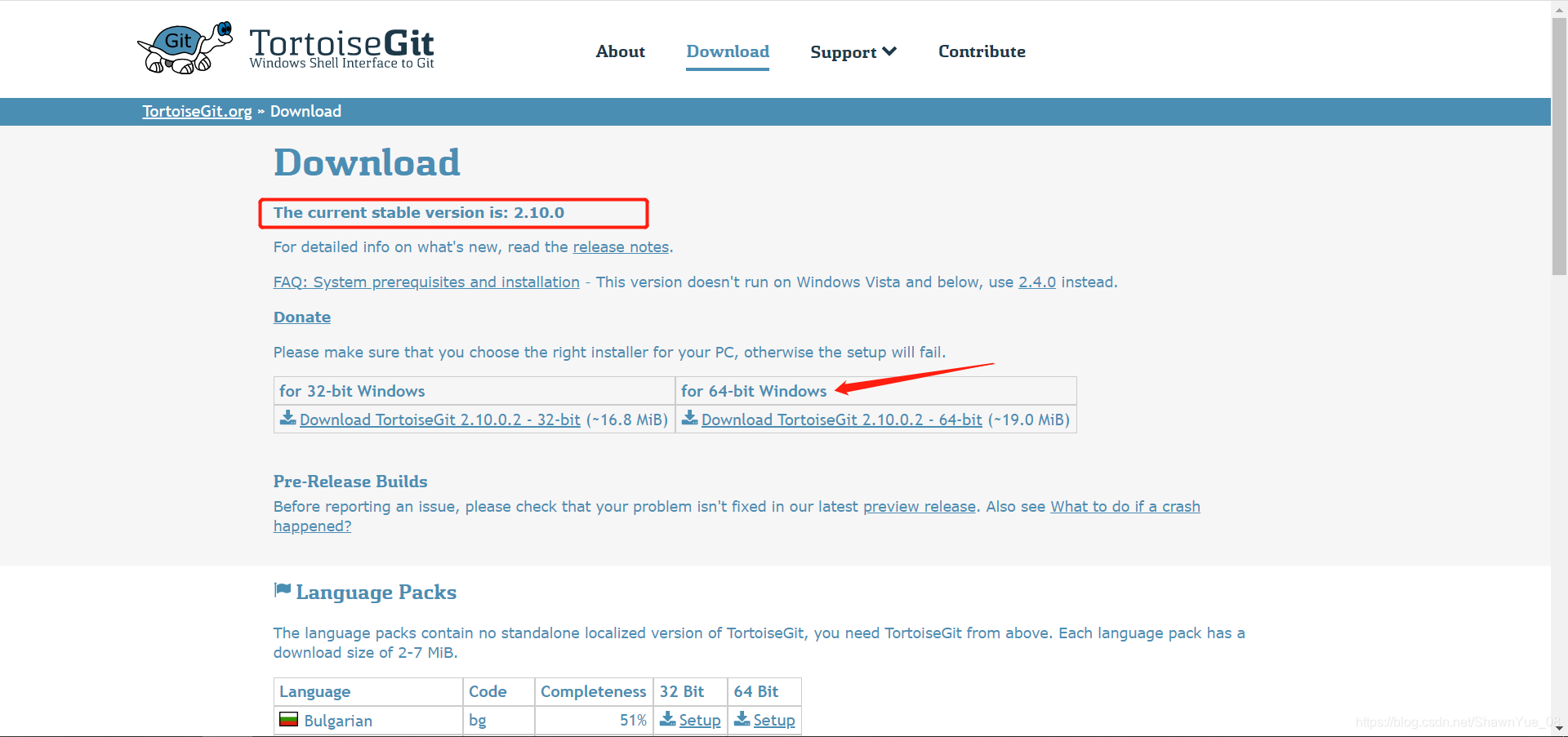Image resolution: width=1568 pixels, height=737 pixels.
Task: Click the 'Download' page heading
Action: 367,162
